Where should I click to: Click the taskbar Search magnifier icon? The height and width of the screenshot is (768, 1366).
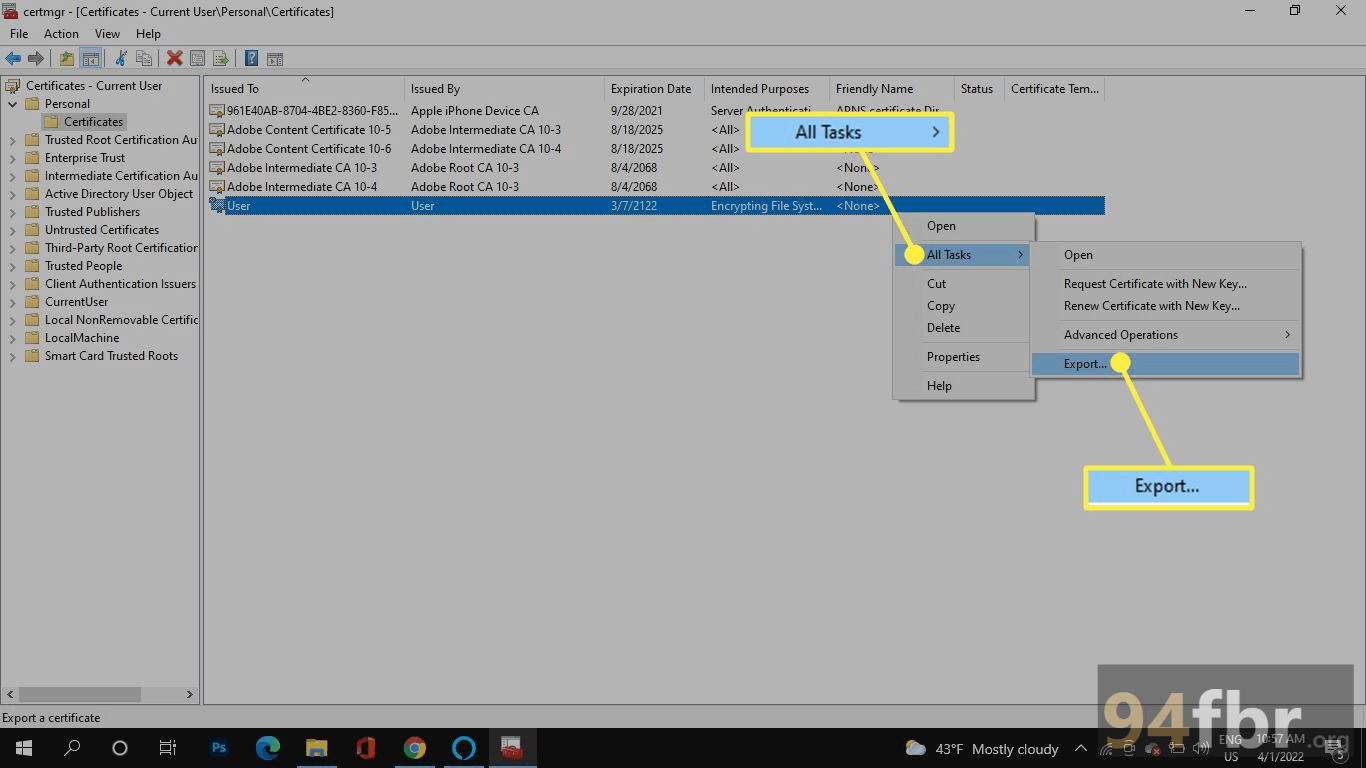(72, 748)
